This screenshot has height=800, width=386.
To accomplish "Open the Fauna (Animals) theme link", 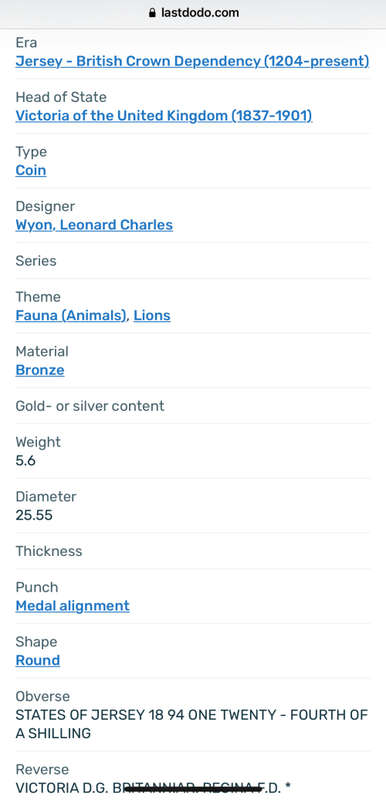I will pos(70,315).
